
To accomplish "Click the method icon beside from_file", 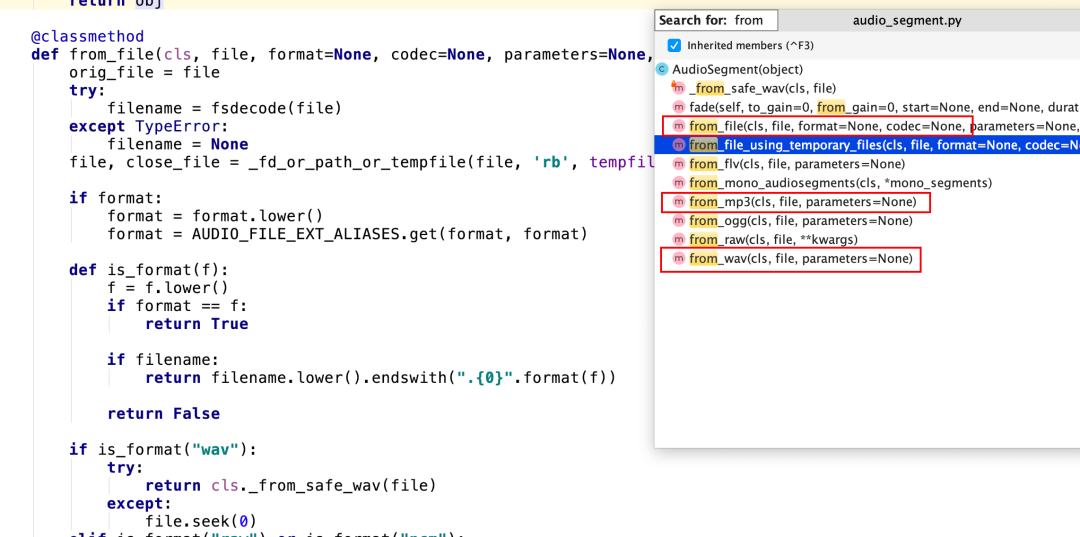I will tap(679, 126).
